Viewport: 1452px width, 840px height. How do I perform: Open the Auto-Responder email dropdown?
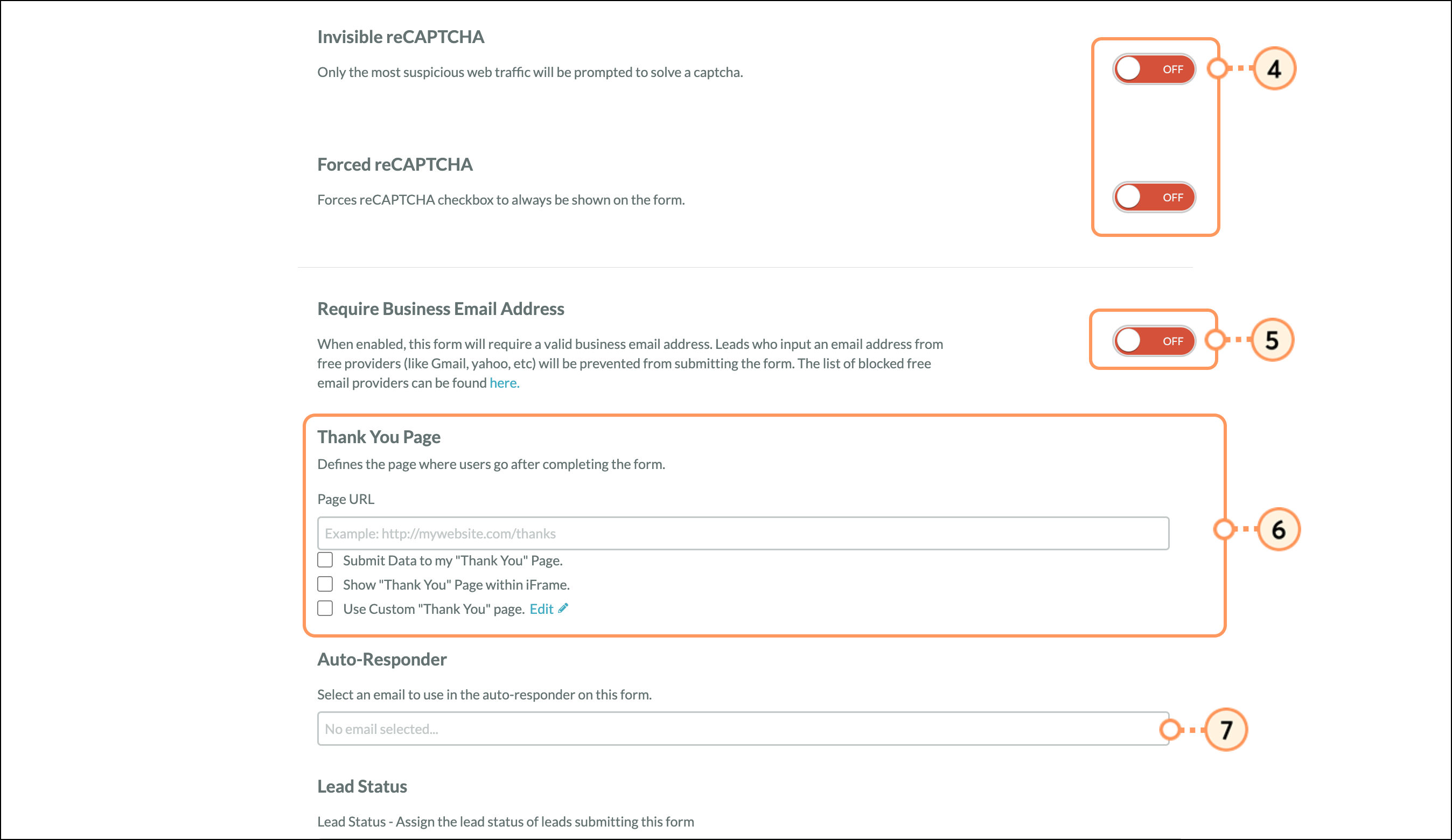[742, 729]
